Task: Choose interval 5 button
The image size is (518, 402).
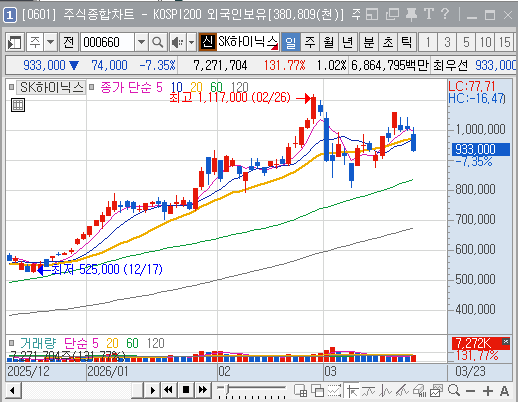Action: [x=466, y=42]
